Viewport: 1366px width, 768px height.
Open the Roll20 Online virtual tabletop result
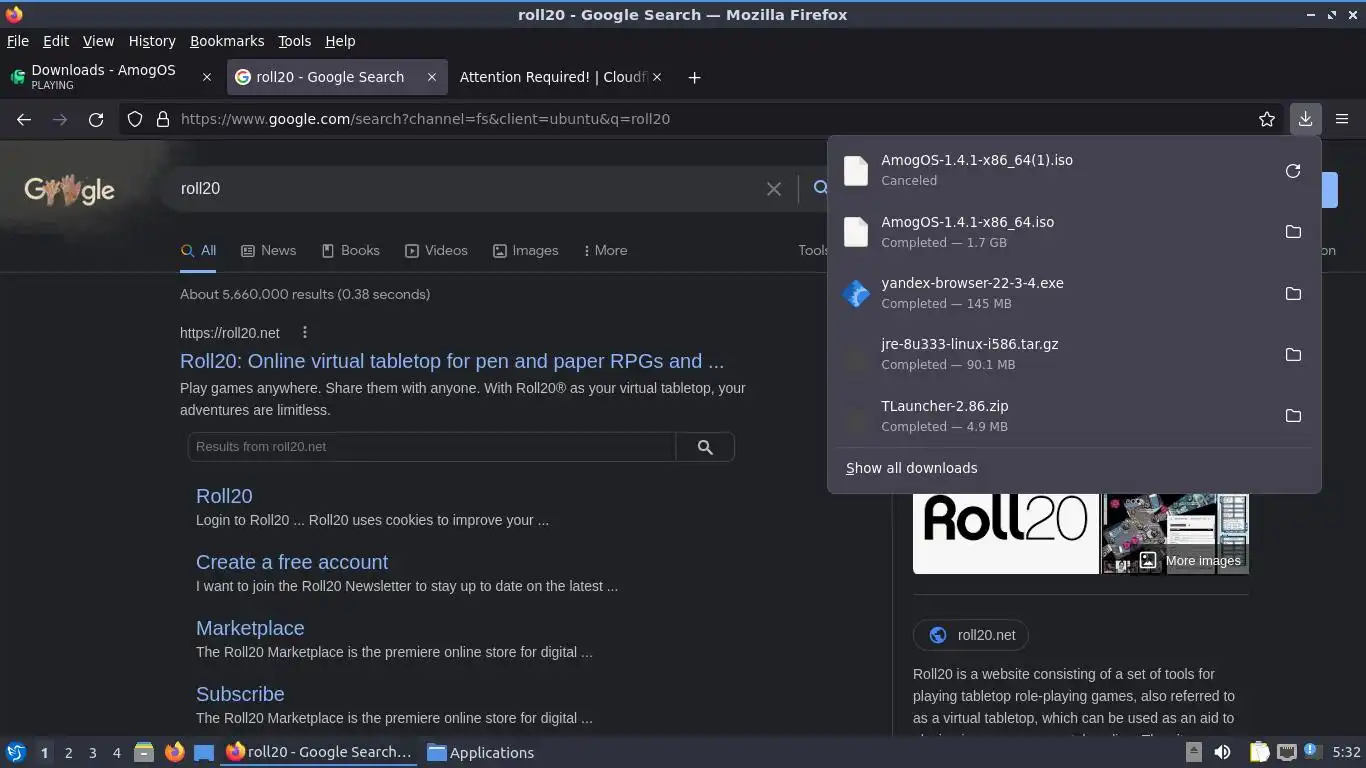coord(452,361)
